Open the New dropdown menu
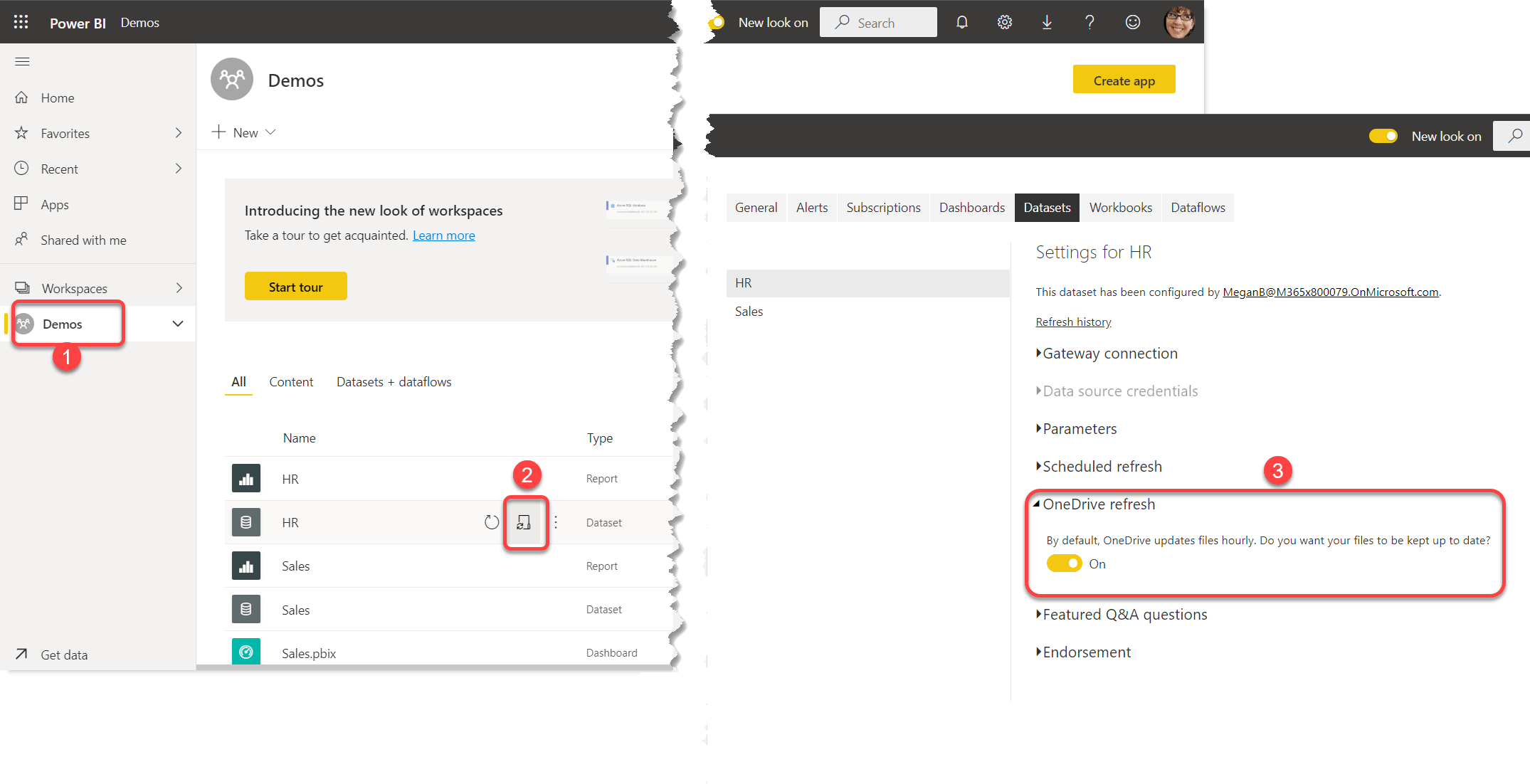The height and width of the screenshot is (784, 1530). 244,132
